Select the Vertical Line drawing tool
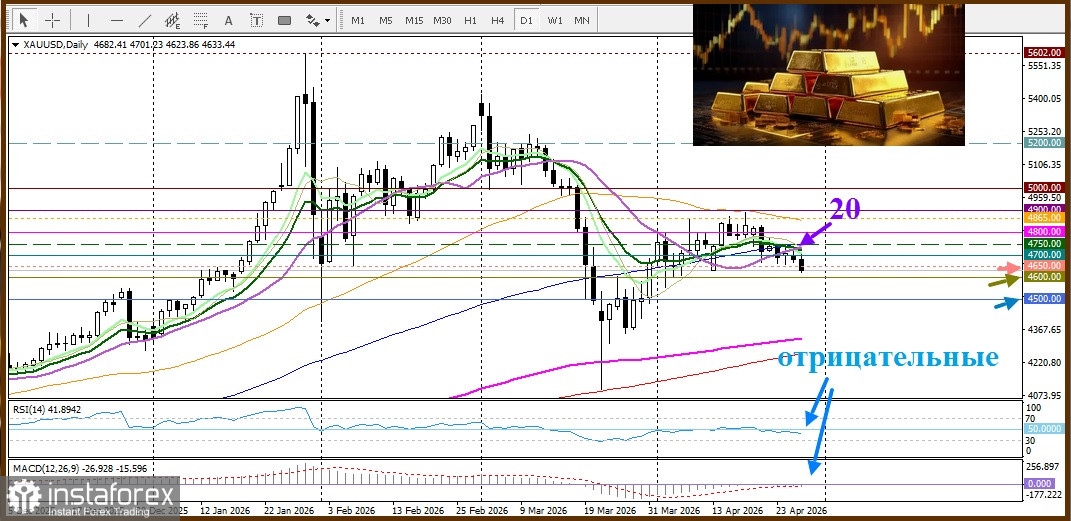 click(x=89, y=20)
